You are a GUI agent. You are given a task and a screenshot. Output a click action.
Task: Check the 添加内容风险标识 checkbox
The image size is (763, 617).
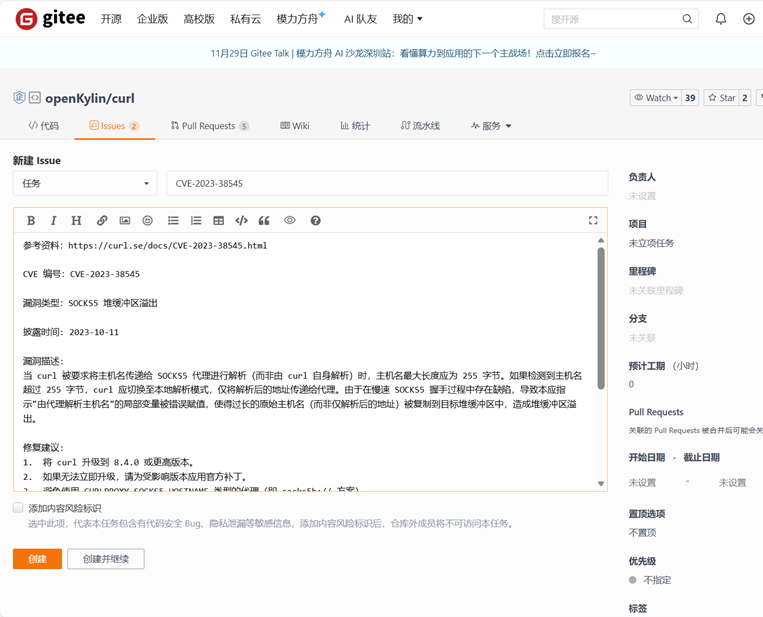(x=18, y=508)
